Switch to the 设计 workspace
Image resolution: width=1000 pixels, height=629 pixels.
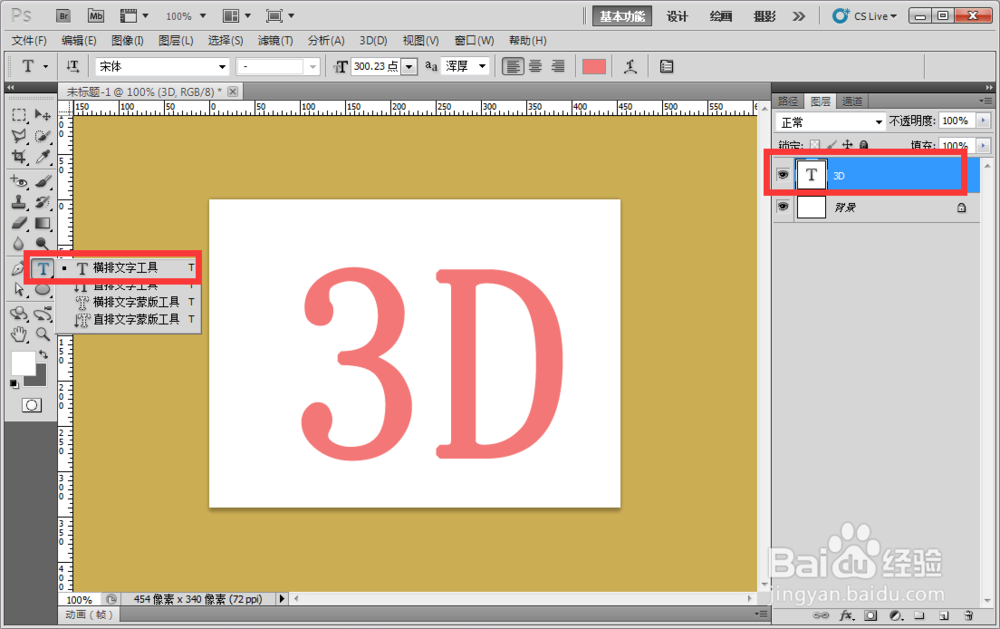point(676,16)
